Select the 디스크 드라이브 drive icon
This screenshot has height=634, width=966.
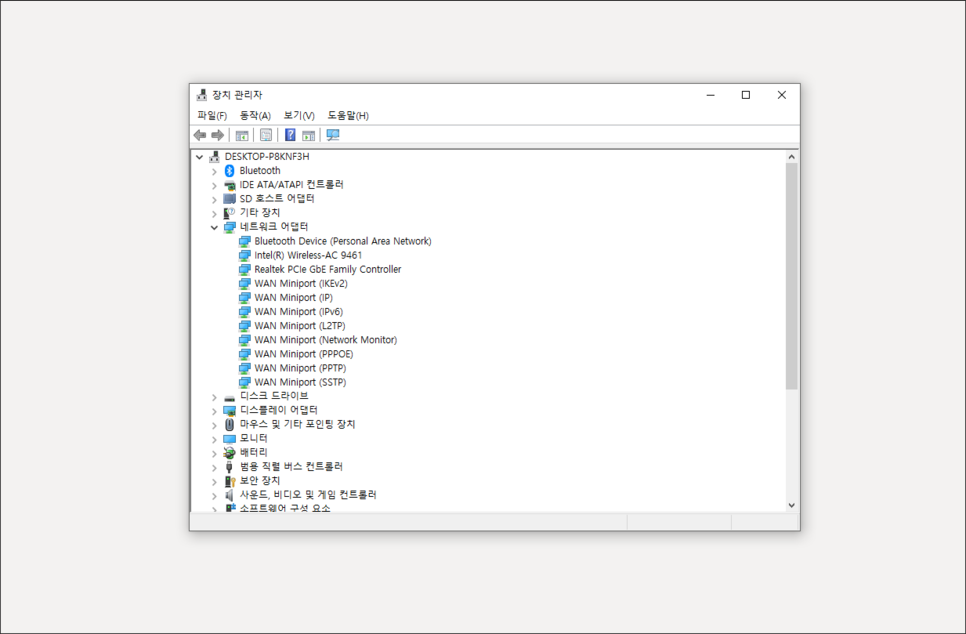click(x=229, y=397)
